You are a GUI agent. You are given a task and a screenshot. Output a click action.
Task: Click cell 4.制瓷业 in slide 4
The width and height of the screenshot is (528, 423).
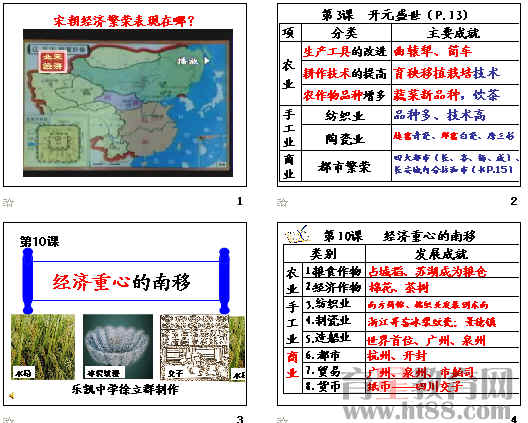coord(334,322)
